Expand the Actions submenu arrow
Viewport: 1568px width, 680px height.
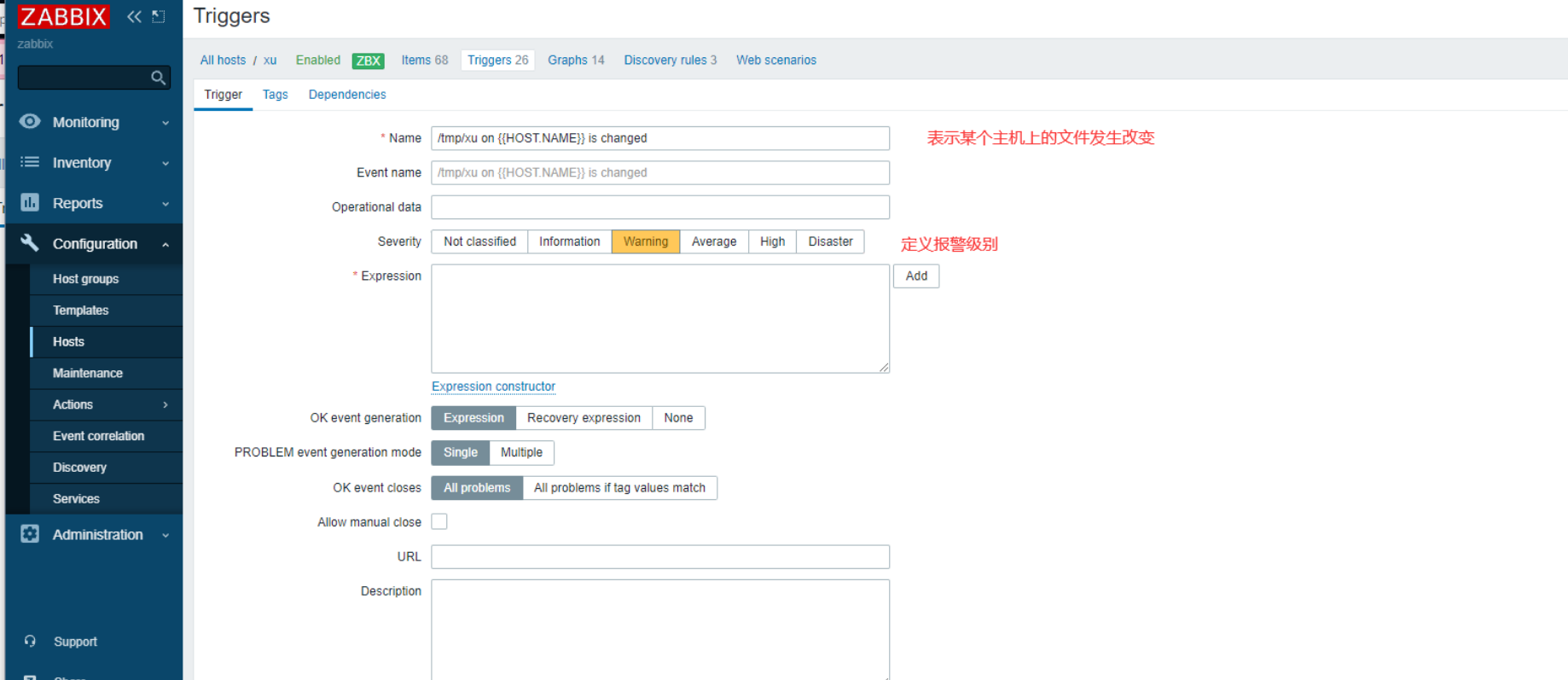166,404
